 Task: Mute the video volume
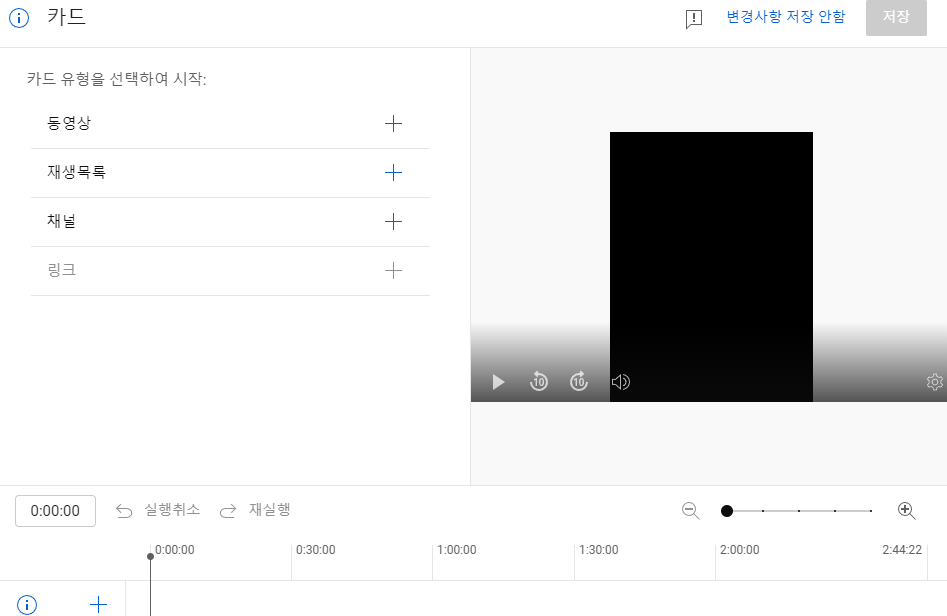621,382
